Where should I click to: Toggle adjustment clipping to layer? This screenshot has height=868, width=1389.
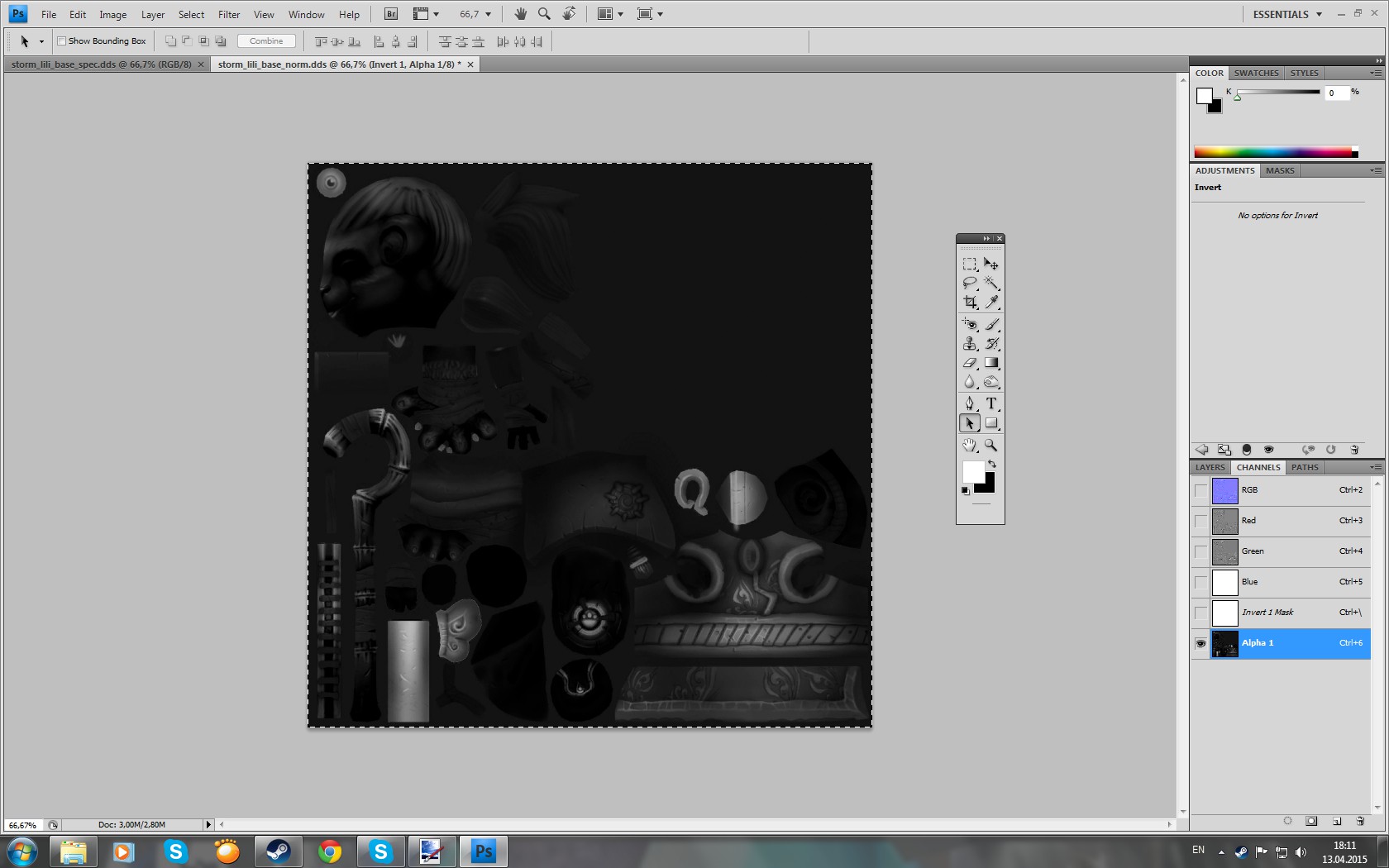pos(1247,450)
